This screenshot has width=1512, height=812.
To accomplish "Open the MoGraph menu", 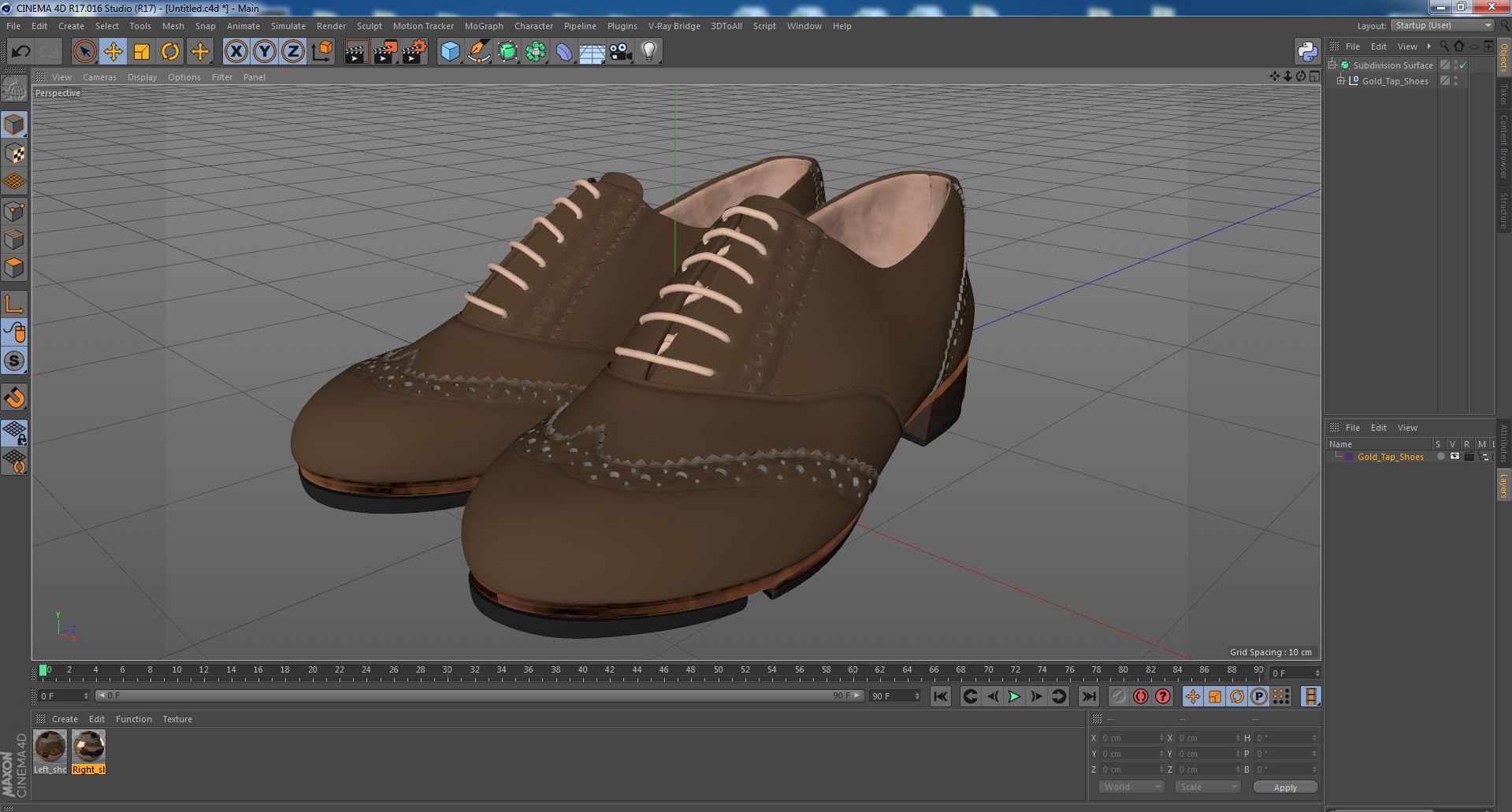I will click(484, 26).
